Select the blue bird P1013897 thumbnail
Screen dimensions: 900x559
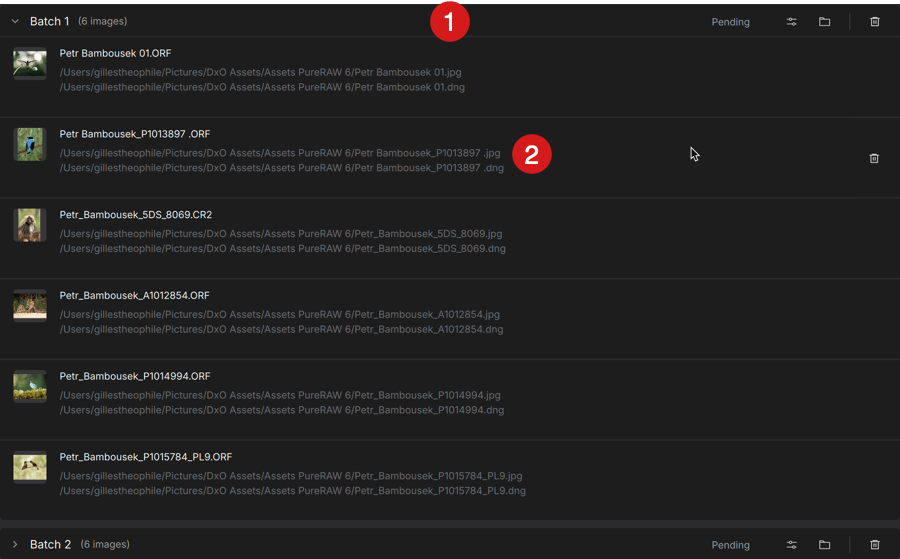click(x=30, y=144)
